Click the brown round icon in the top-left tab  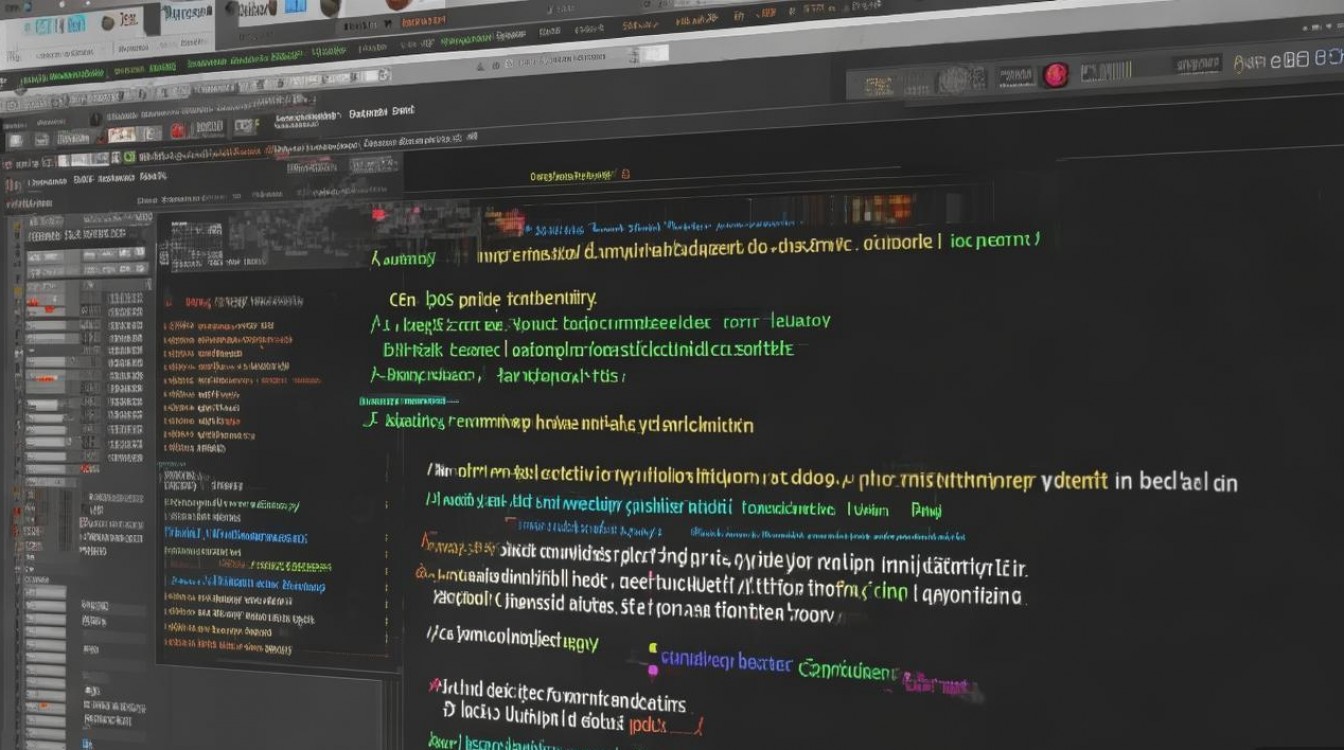click(x=108, y=22)
